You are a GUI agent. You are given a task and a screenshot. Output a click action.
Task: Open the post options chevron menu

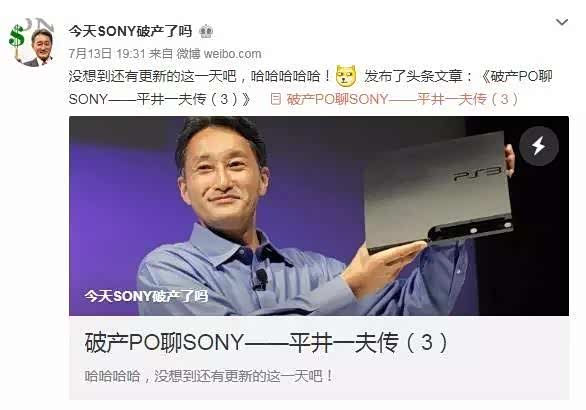pyautogui.click(x=562, y=22)
